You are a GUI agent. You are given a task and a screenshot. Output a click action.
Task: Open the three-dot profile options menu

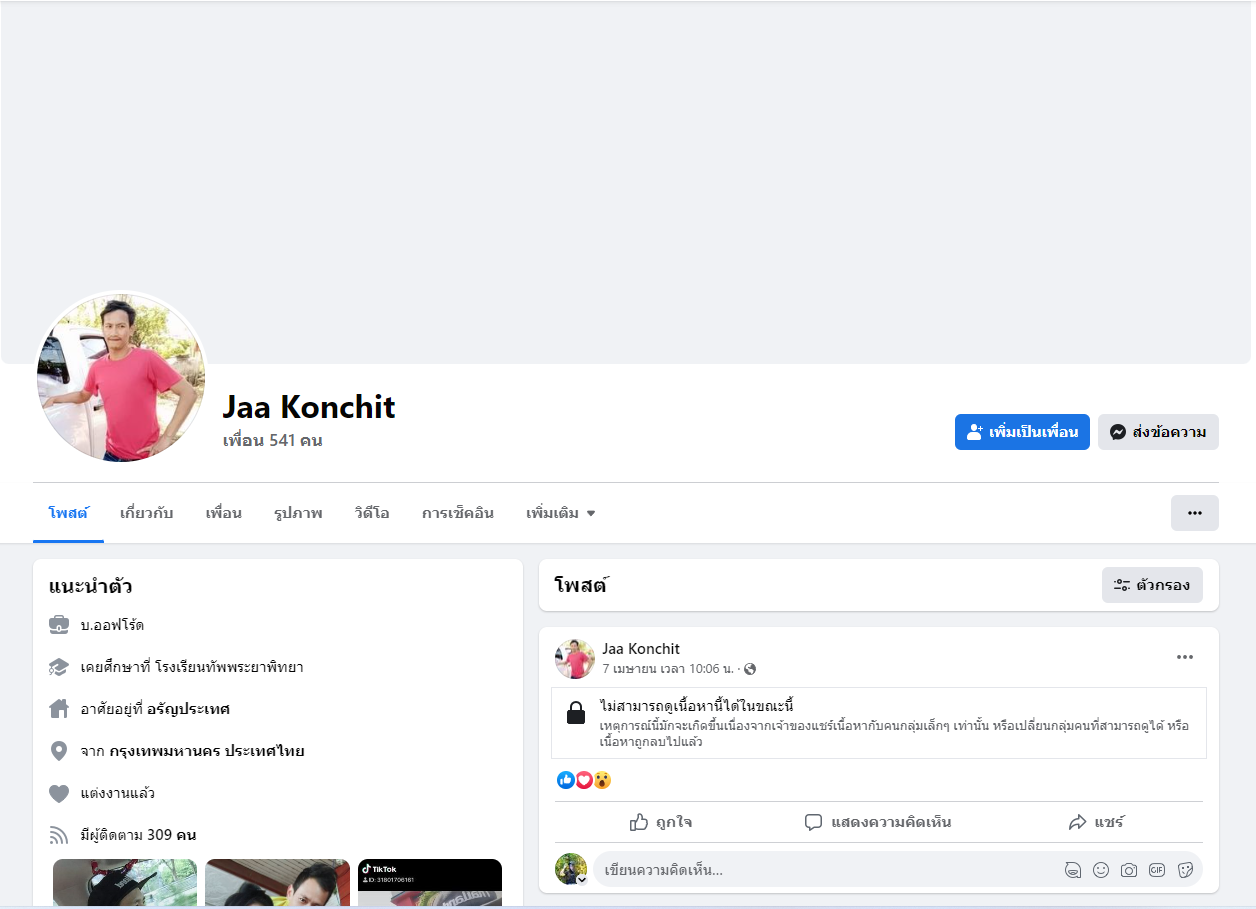tap(1194, 513)
